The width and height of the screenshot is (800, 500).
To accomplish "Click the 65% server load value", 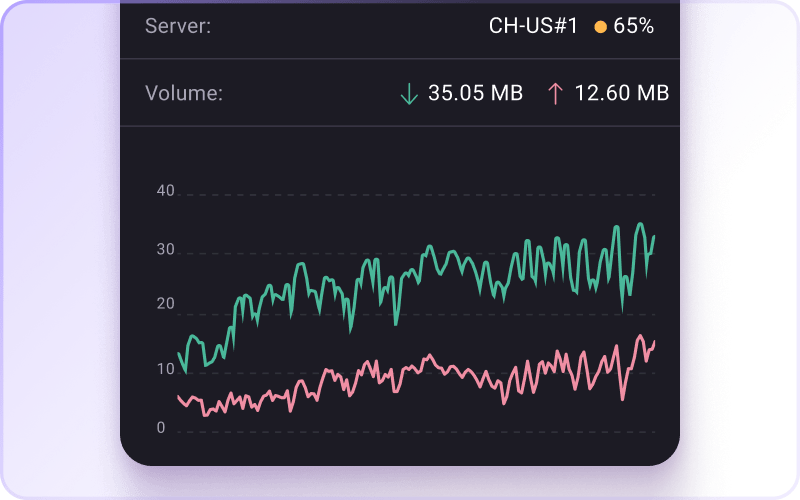I will [x=634, y=26].
